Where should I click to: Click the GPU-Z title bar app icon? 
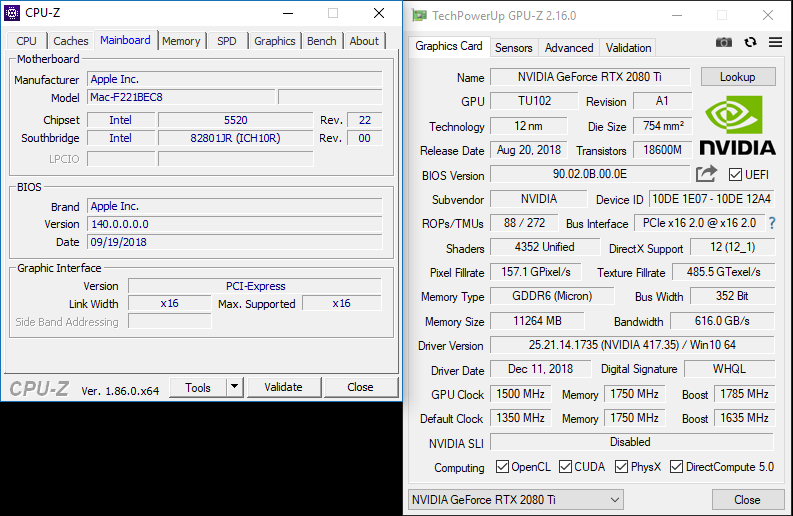pyautogui.click(x=419, y=16)
